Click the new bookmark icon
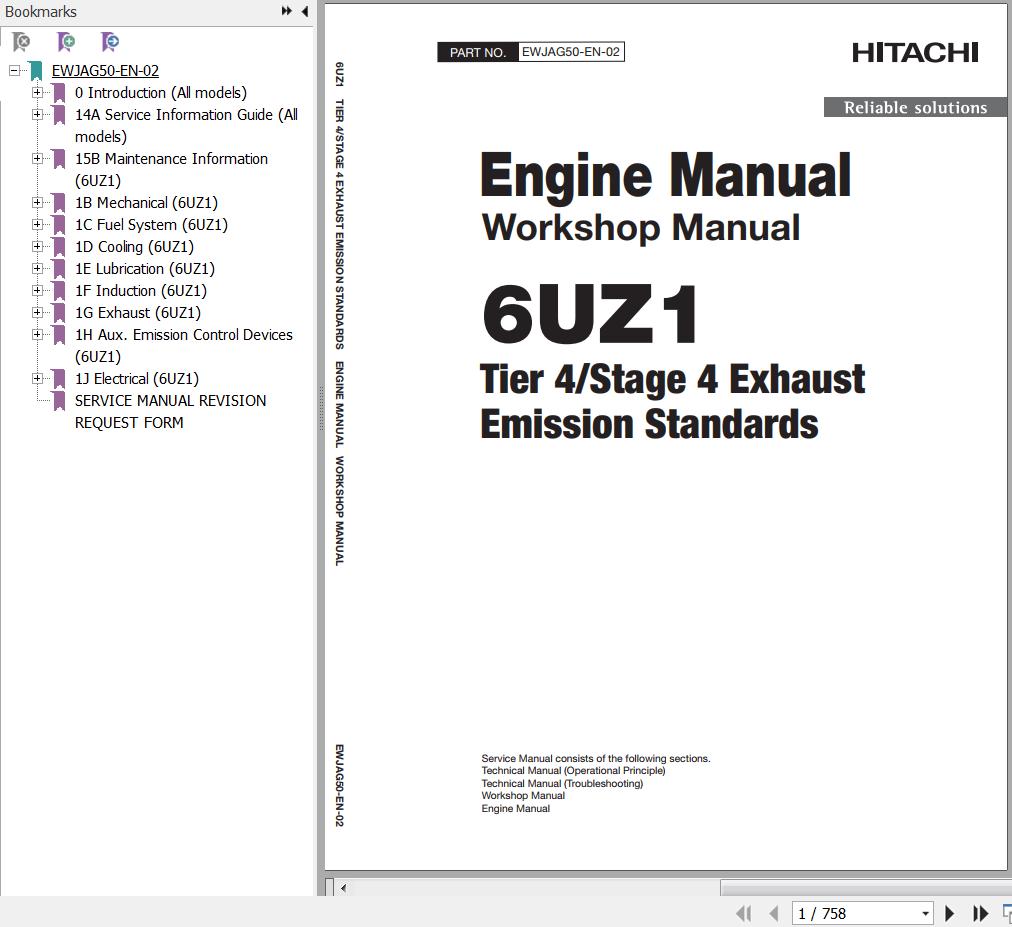The height and width of the screenshot is (927, 1012). [64, 42]
